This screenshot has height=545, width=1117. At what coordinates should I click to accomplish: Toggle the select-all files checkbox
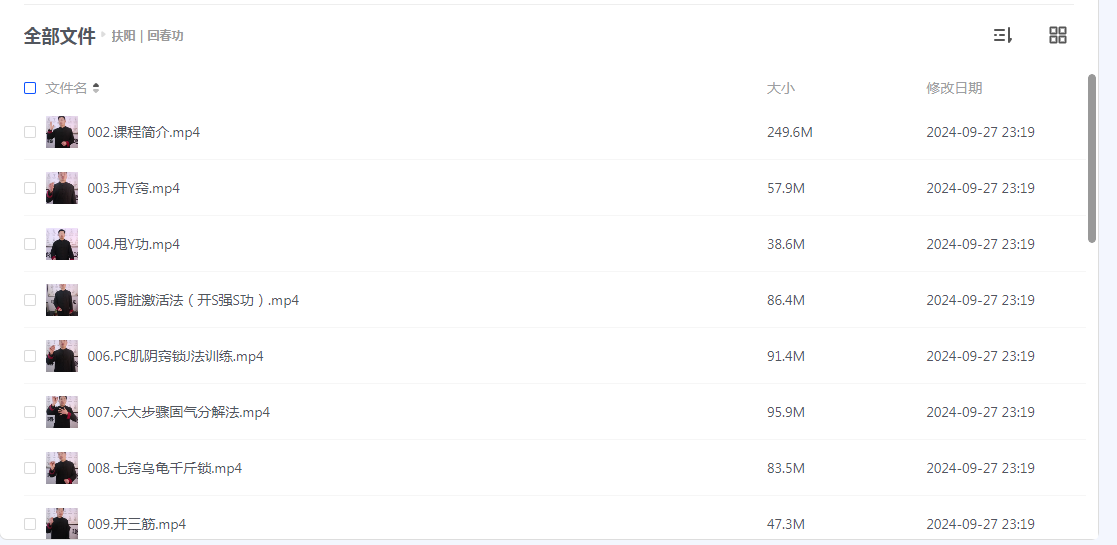(x=30, y=88)
